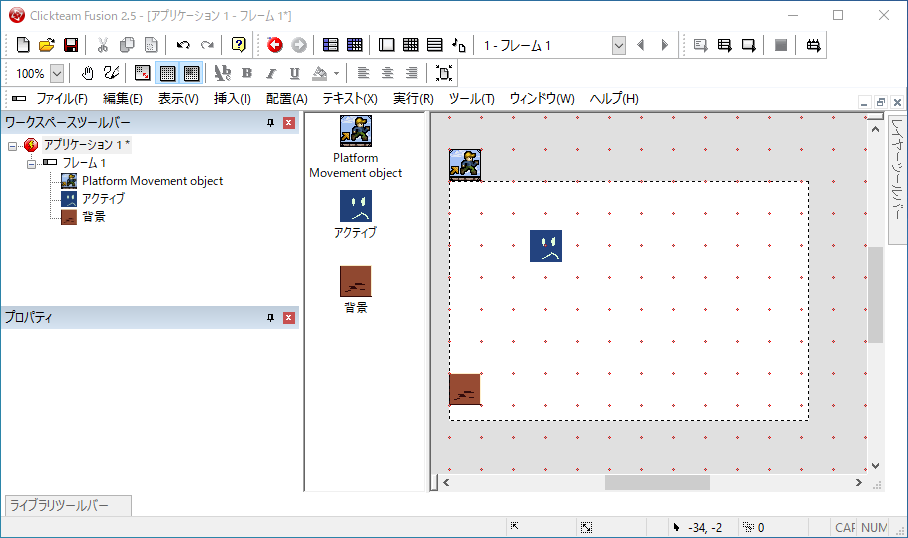
Task: Collapse the フレーム 1 tree node
Action: [31, 163]
